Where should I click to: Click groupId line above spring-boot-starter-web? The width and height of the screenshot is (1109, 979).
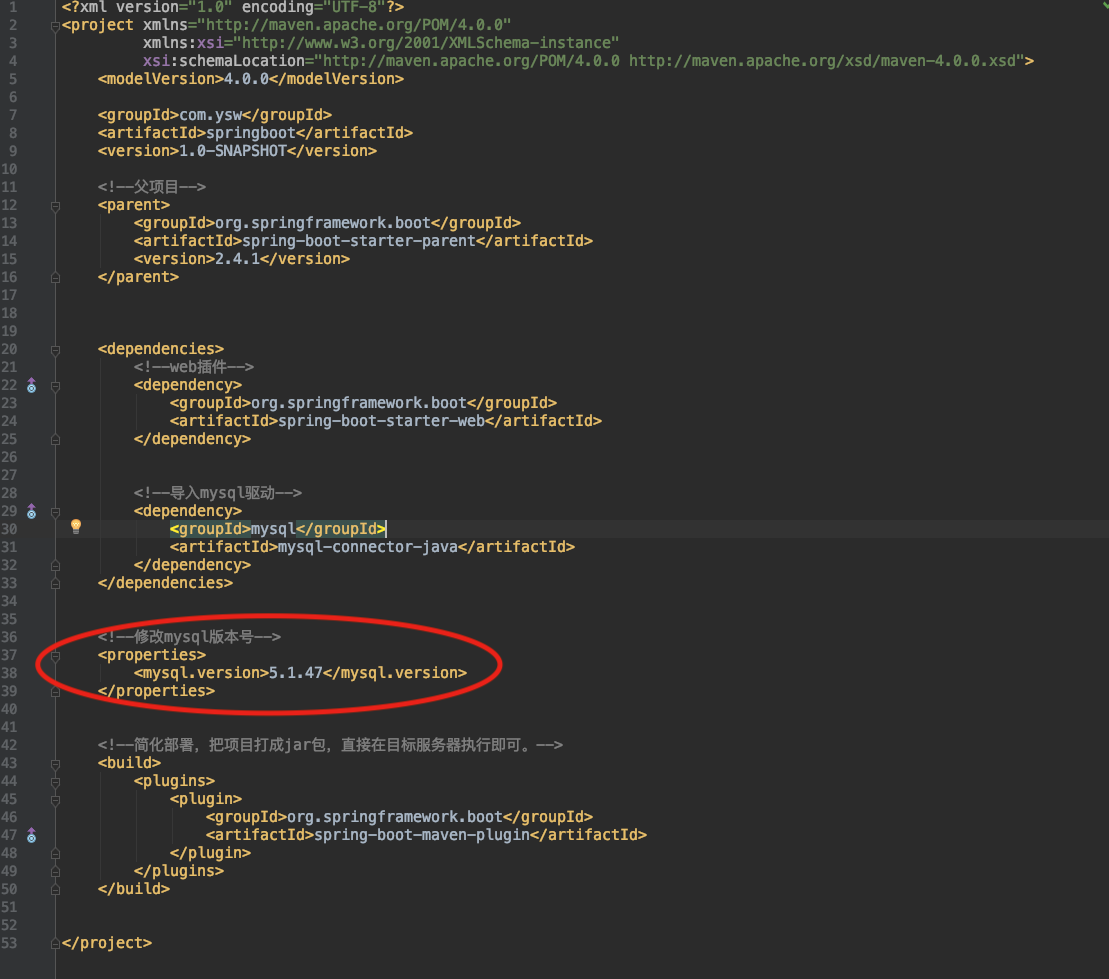point(363,403)
